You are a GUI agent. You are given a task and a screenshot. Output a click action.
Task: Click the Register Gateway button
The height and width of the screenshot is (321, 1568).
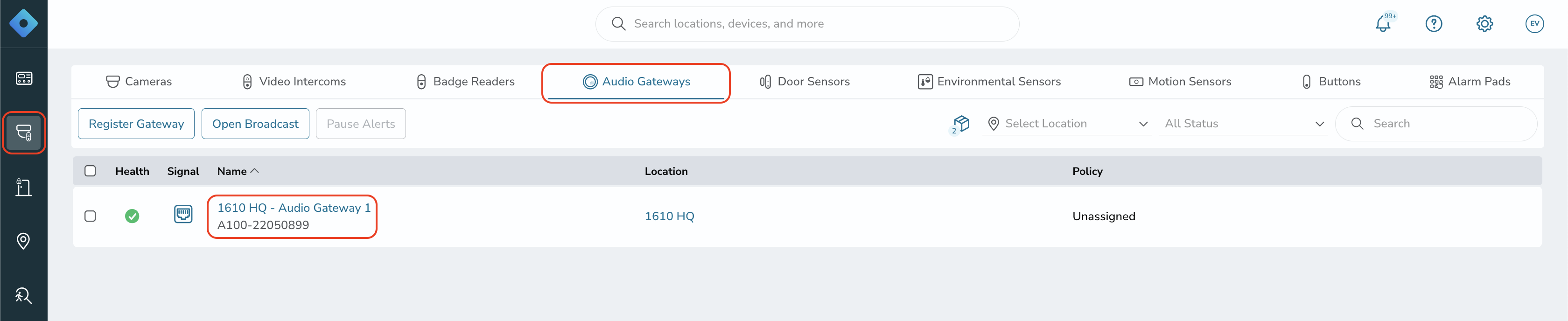click(136, 124)
